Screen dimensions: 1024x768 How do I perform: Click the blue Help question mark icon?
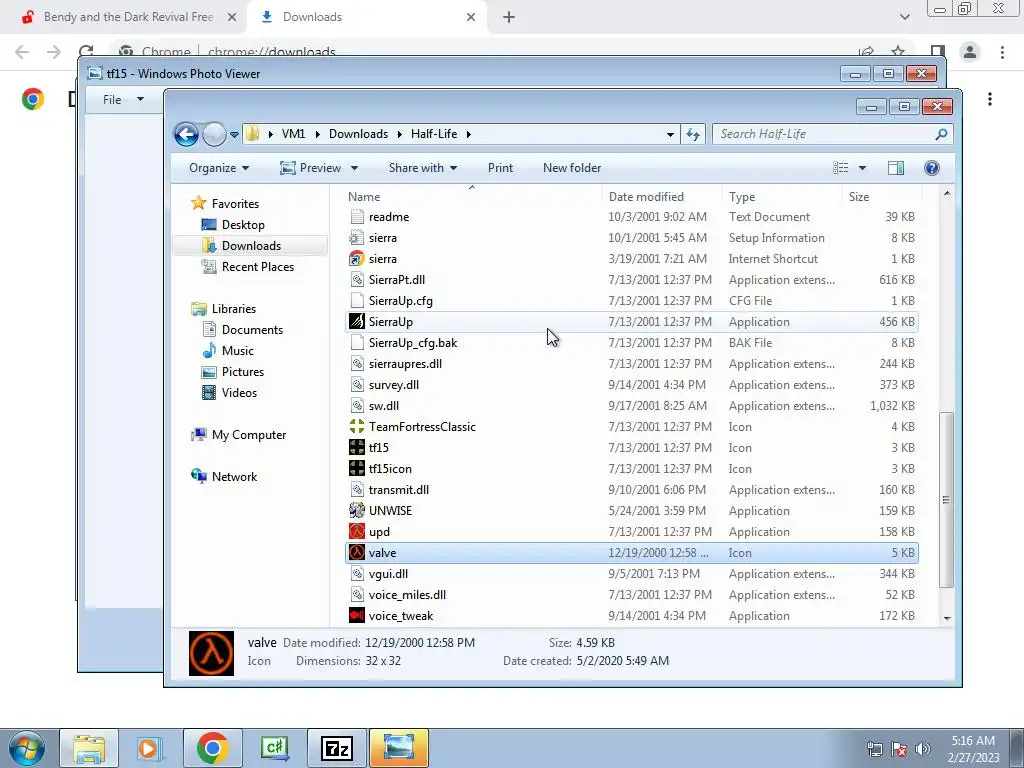click(x=932, y=168)
